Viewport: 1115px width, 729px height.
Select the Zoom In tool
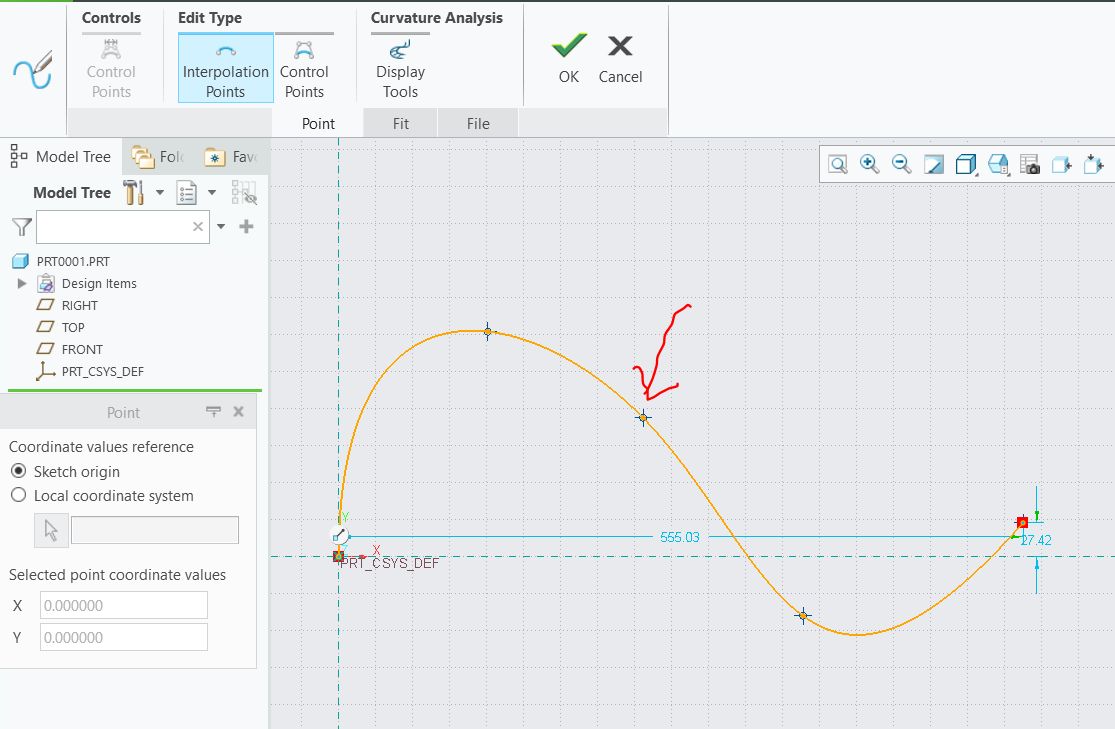869,163
